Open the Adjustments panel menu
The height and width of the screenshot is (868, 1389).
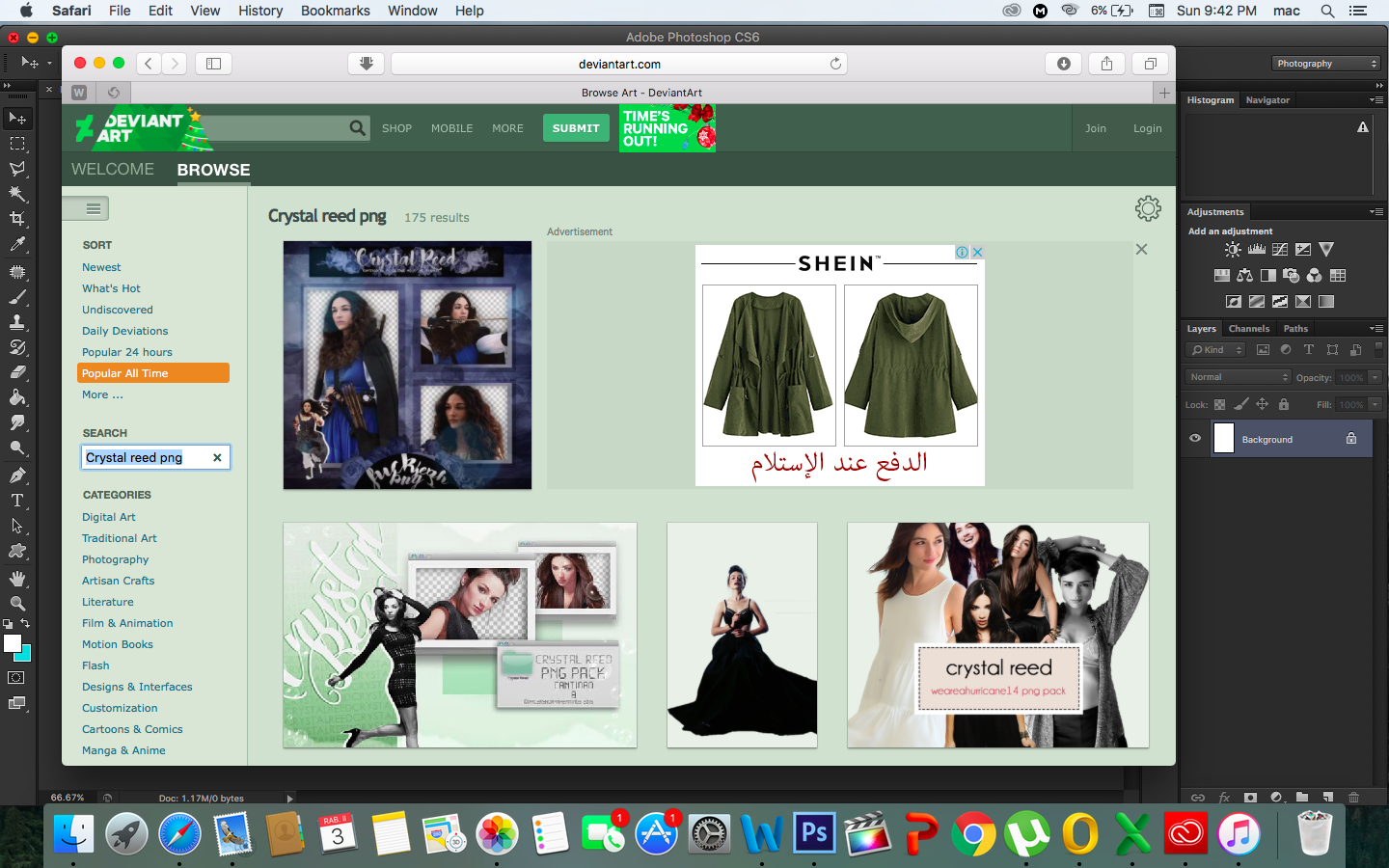(1375, 212)
